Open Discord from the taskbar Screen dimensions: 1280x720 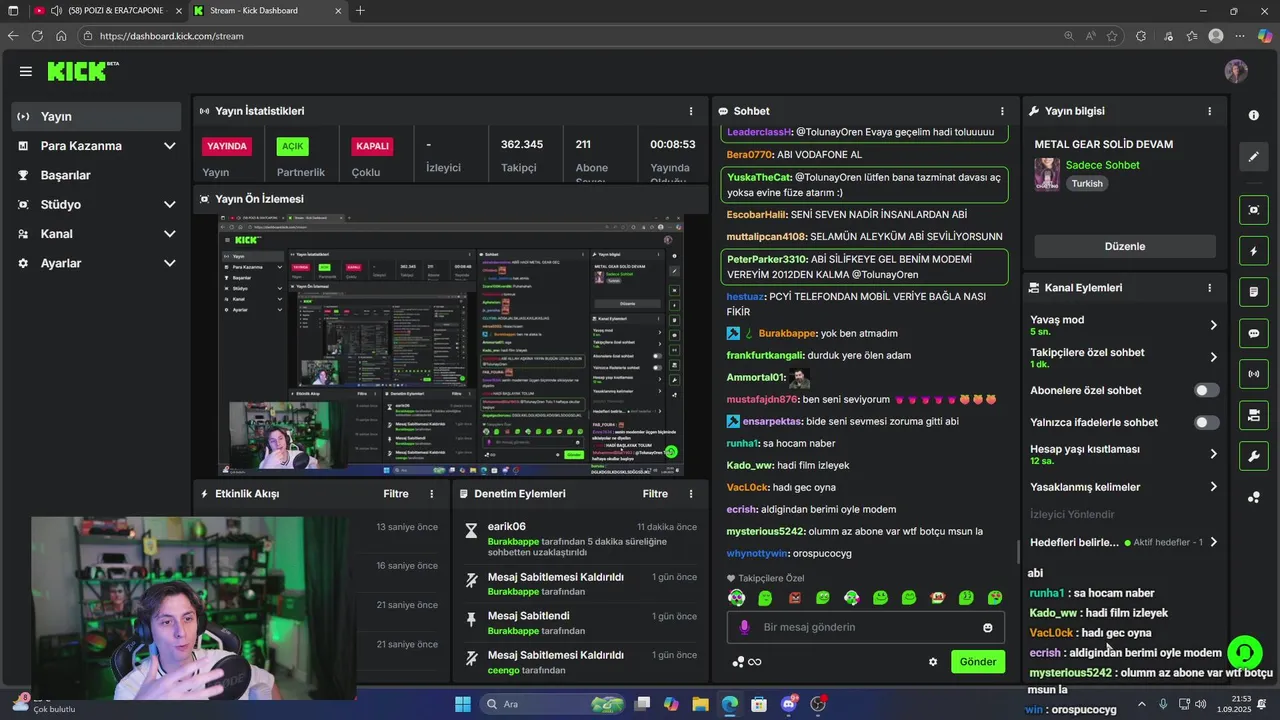click(788, 704)
